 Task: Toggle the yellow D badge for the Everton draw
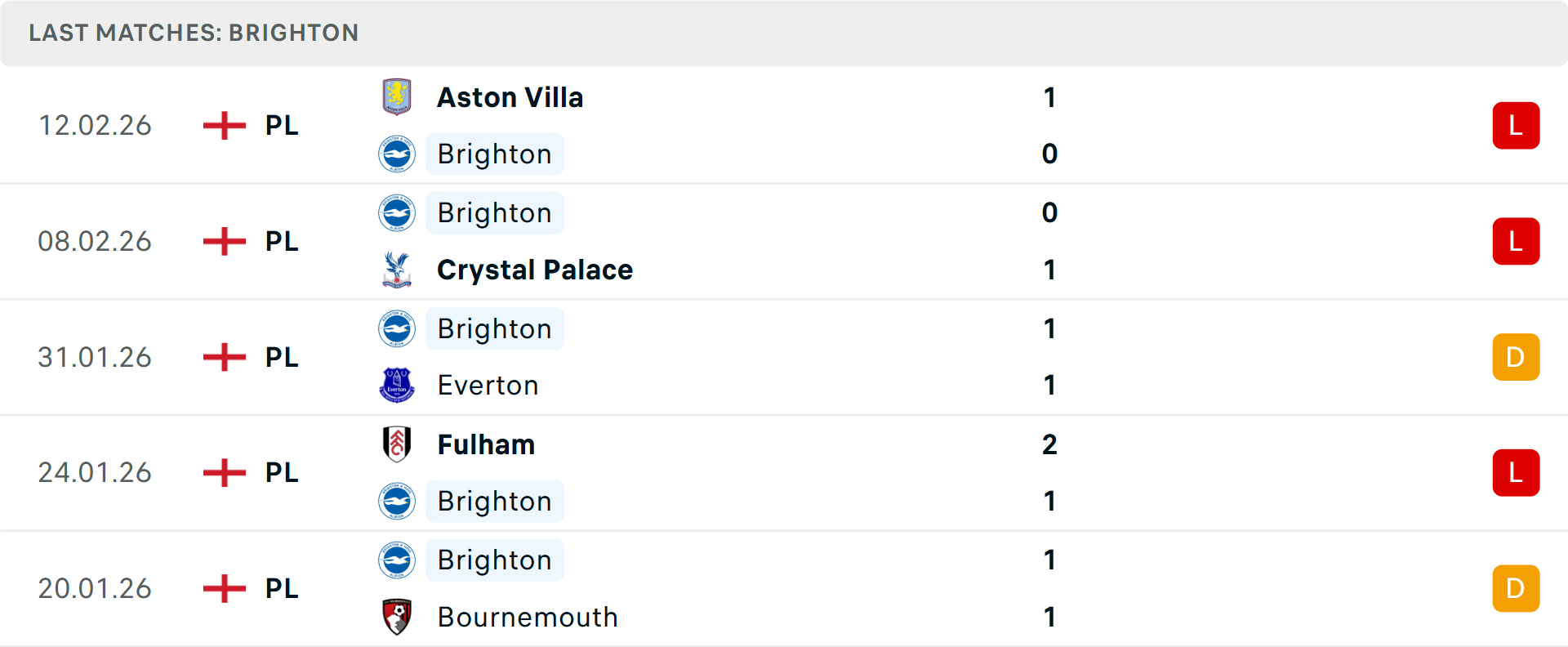[1517, 357]
